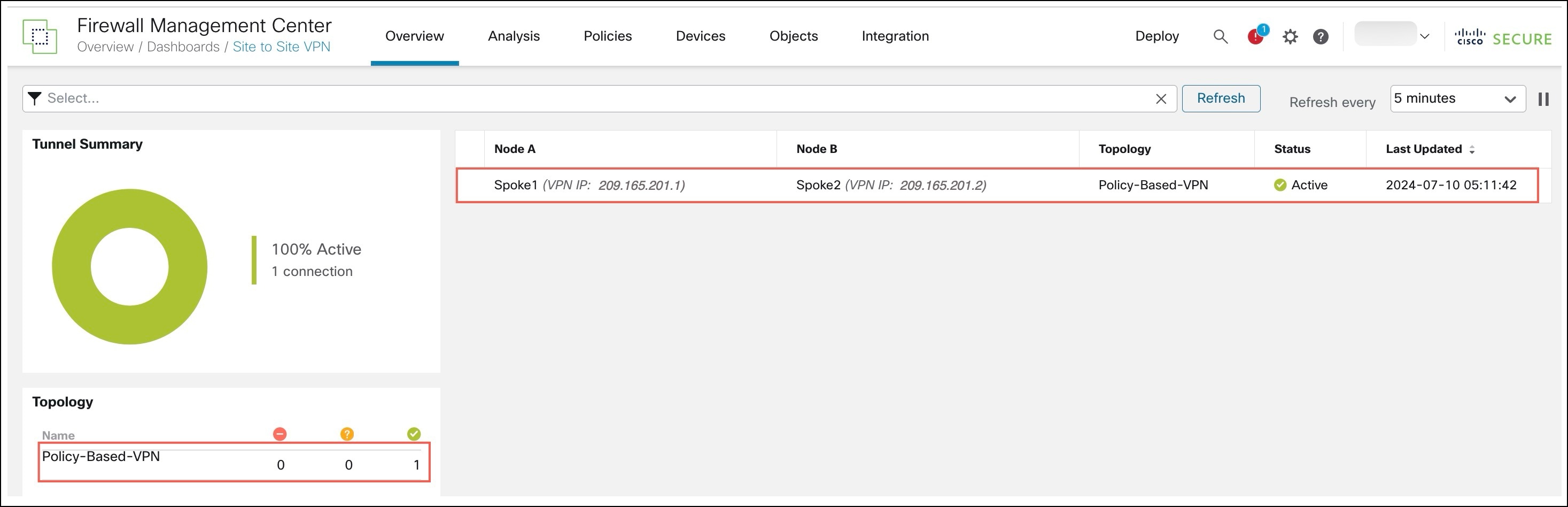Click the Last Updated column header
The height and width of the screenshot is (507, 1568).
[1423, 149]
